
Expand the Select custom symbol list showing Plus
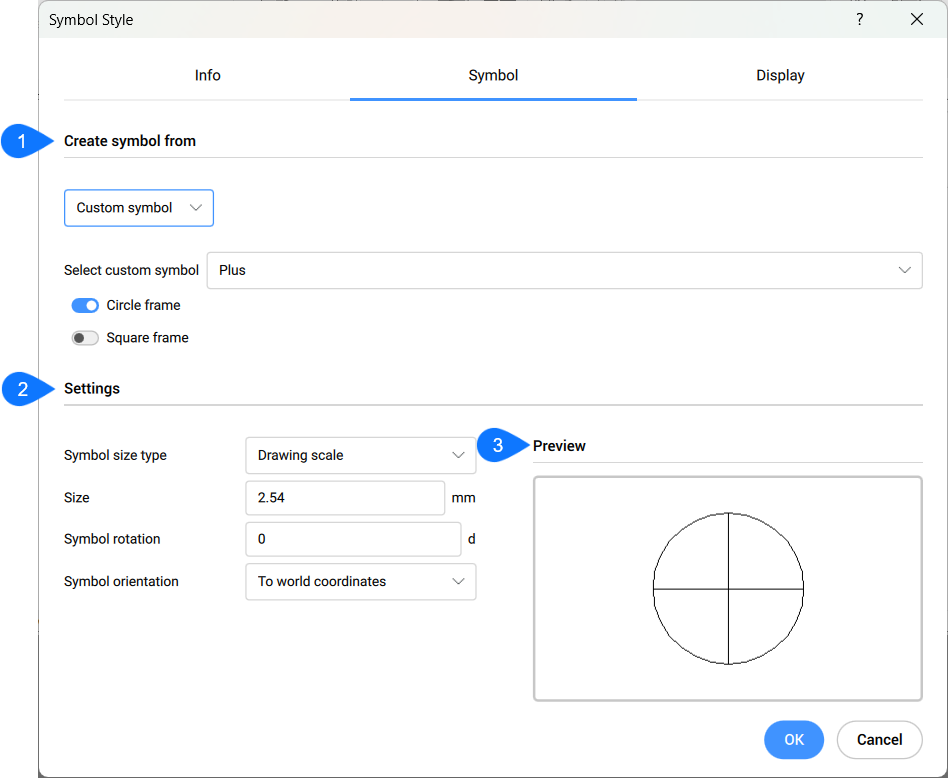[x=564, y=270]
